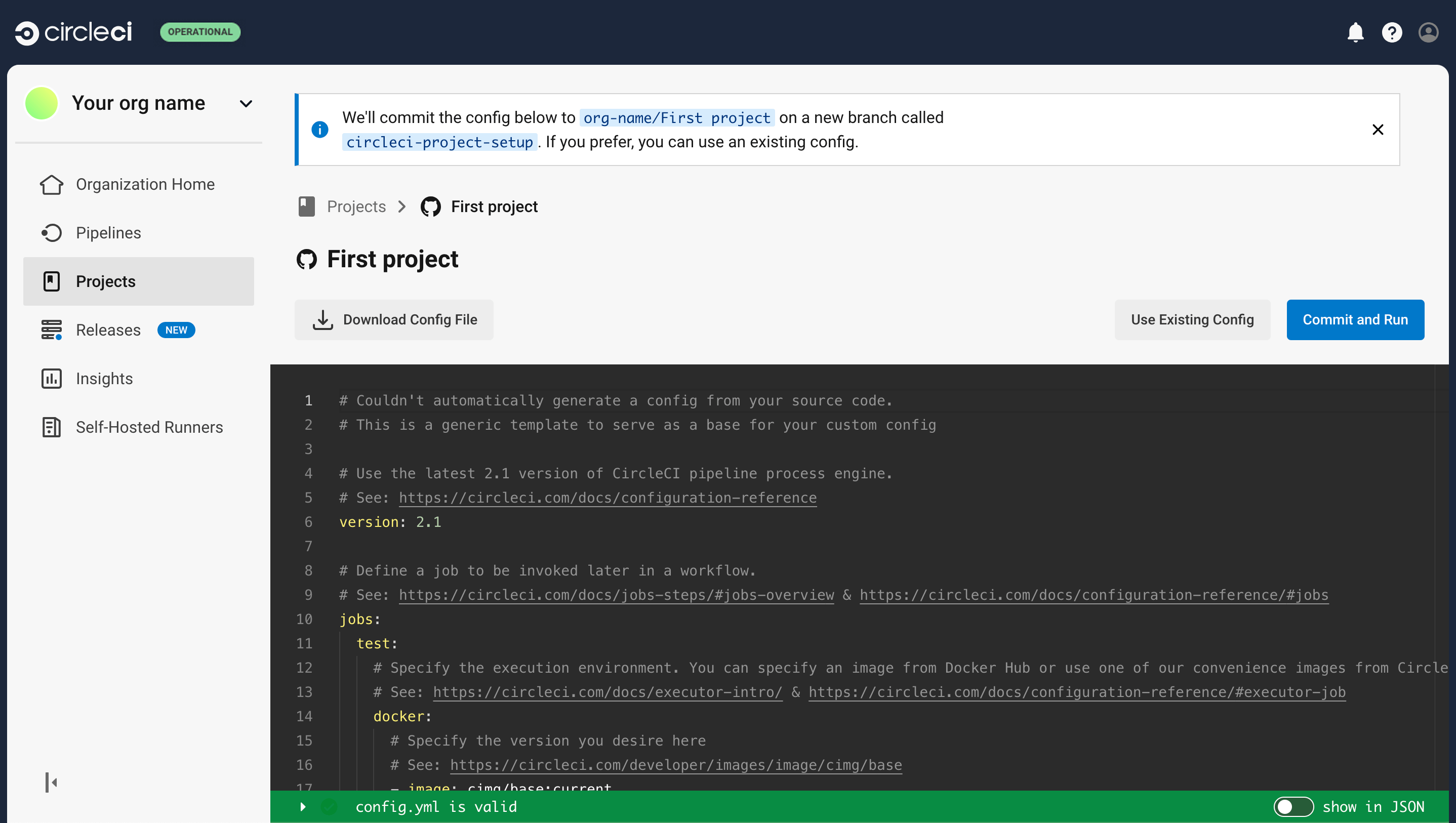
Task: Open the developer/images/image/cimg/base link
Action: [676, 765]
